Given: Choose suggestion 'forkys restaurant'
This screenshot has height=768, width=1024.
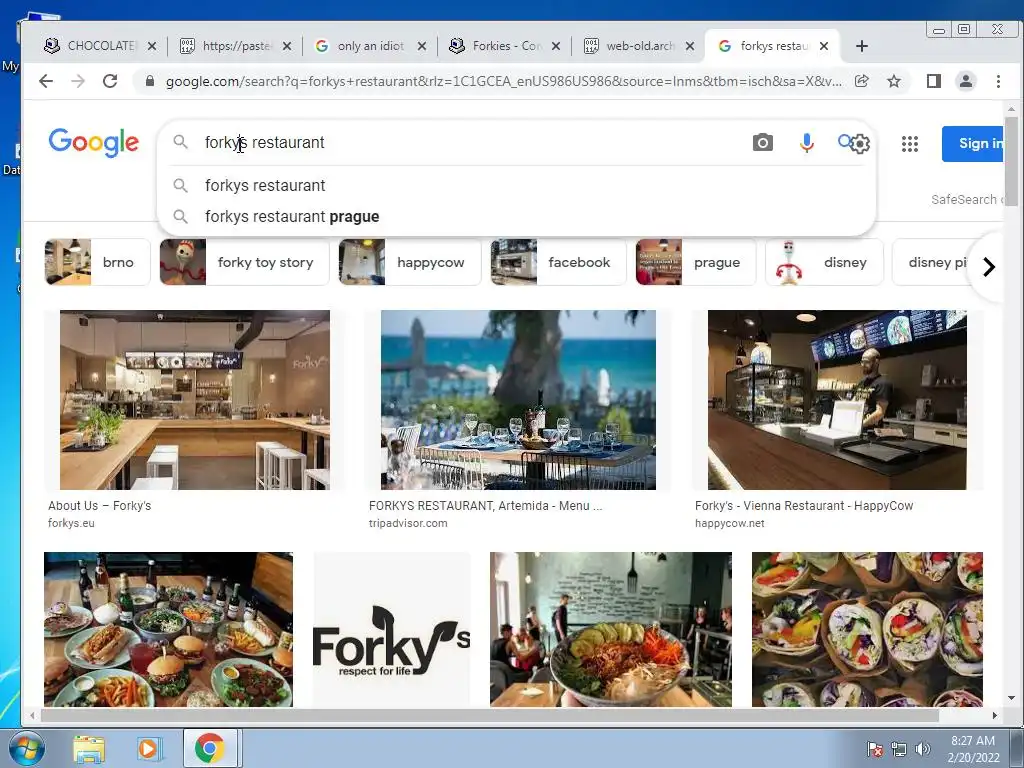Looking at the screenshot, I should coord(264,185).
